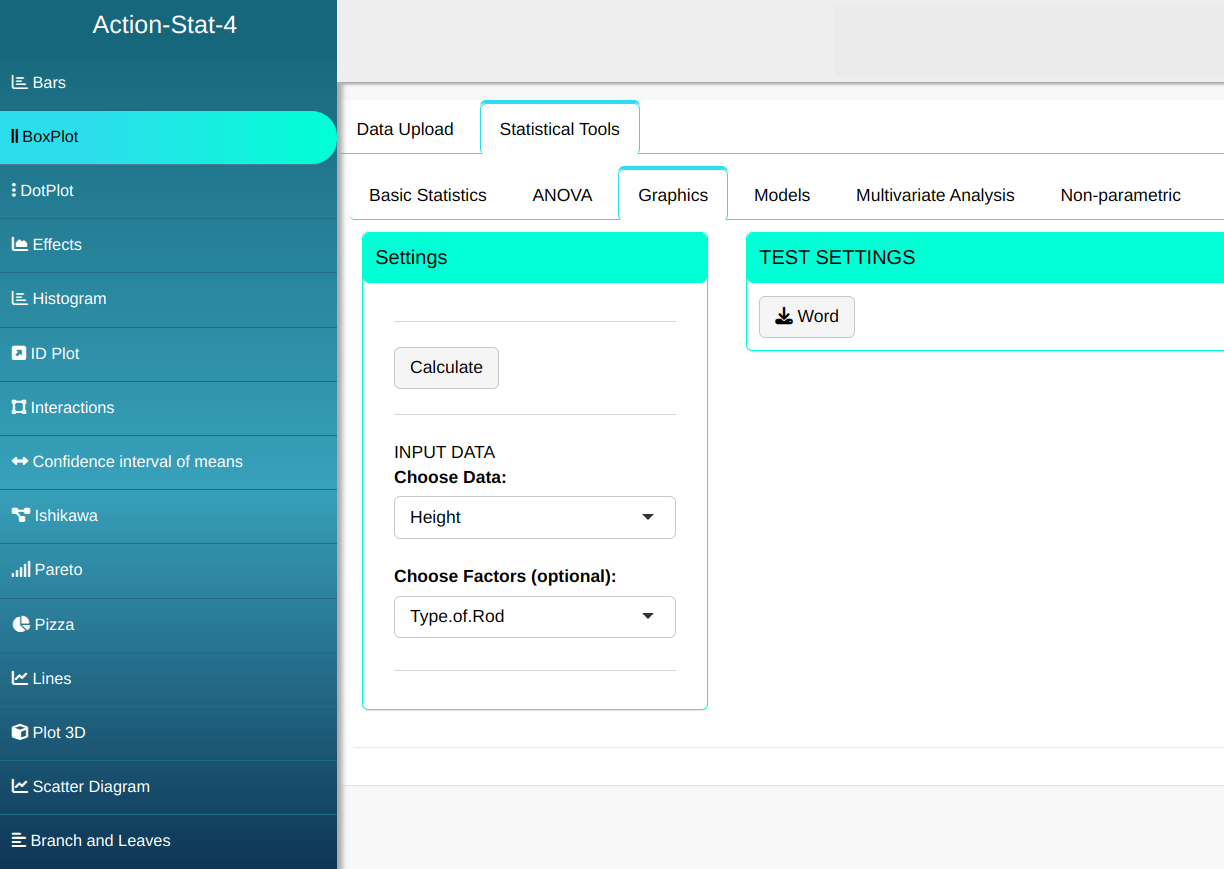Viewport: 1224px width, 869px height.
Task: Click the Ishikawa diagram icon
Action: point(20,516)
